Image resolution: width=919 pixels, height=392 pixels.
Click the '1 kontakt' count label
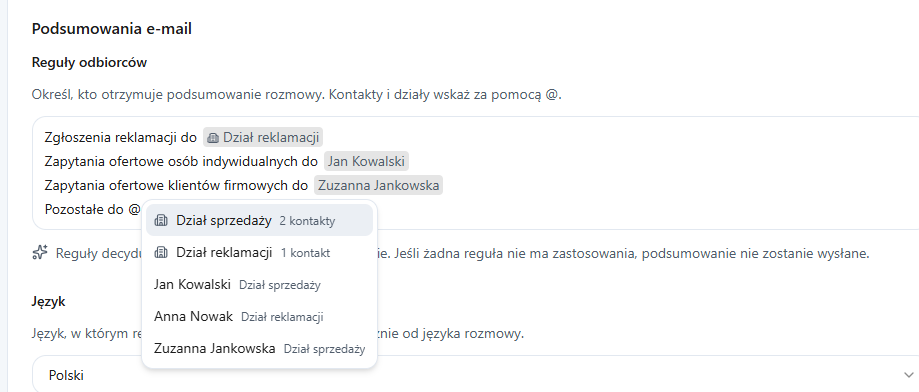[x=305, y=253]
